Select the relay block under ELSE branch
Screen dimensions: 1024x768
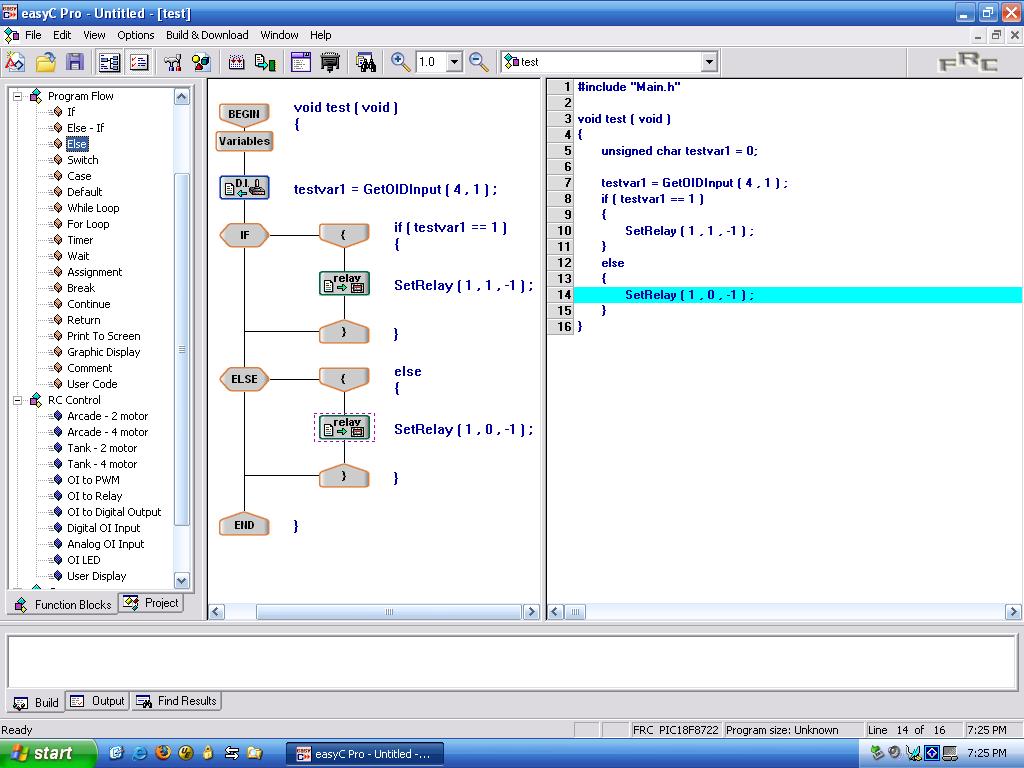pyautogui.click(x=344, y=428)
